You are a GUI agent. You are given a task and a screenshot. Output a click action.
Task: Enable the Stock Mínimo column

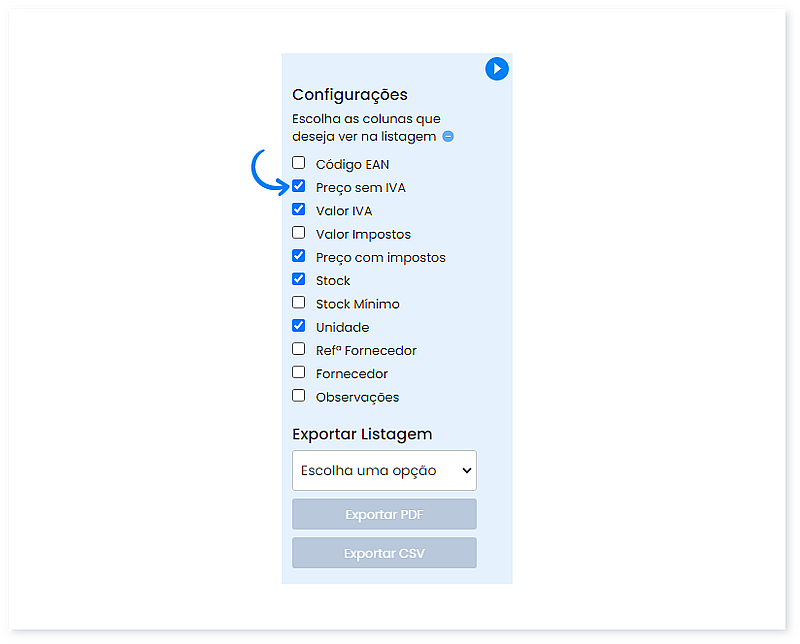[298, 302]
